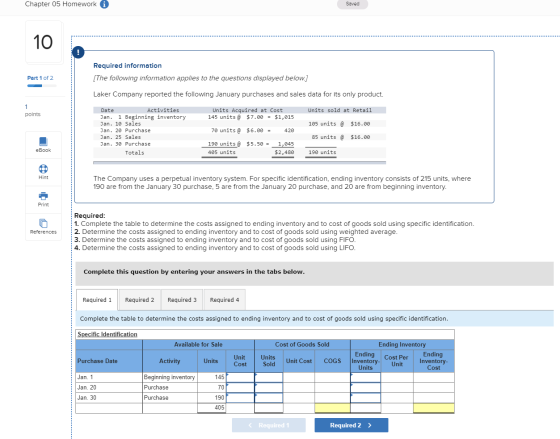Click the yellow COGS total cell

(x=332, y=408)
